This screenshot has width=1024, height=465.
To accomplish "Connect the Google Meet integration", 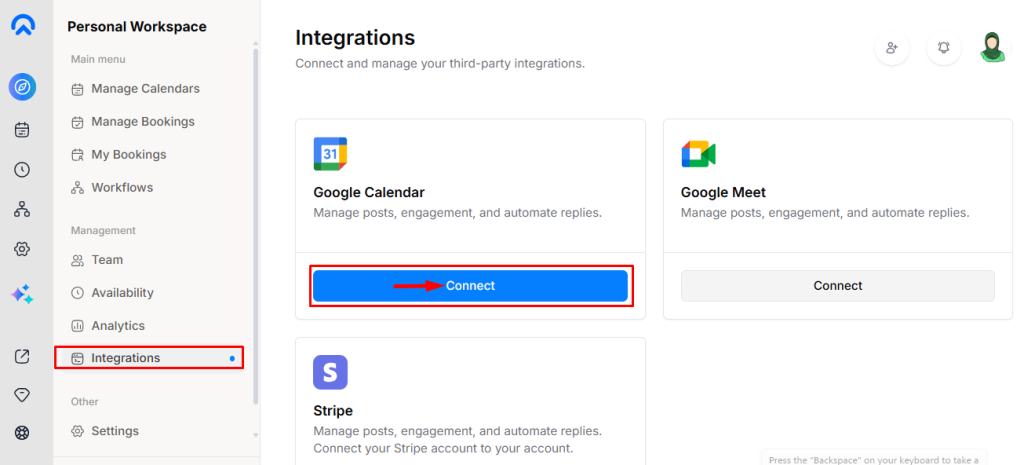I will coord(838,286).
